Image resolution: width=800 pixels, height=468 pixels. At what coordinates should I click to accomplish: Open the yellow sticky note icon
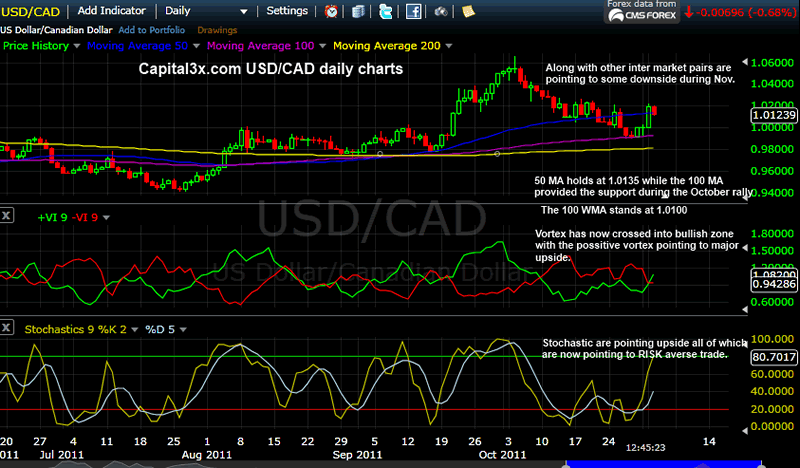coord(465,12)
